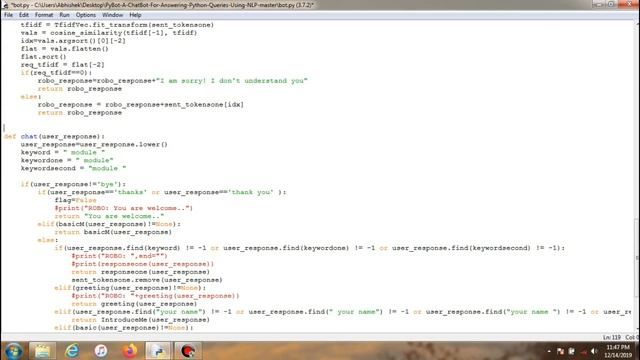This screenshot has height=360, width=640.
Task: Click the Windows Start orb
Action: point(13,351)
